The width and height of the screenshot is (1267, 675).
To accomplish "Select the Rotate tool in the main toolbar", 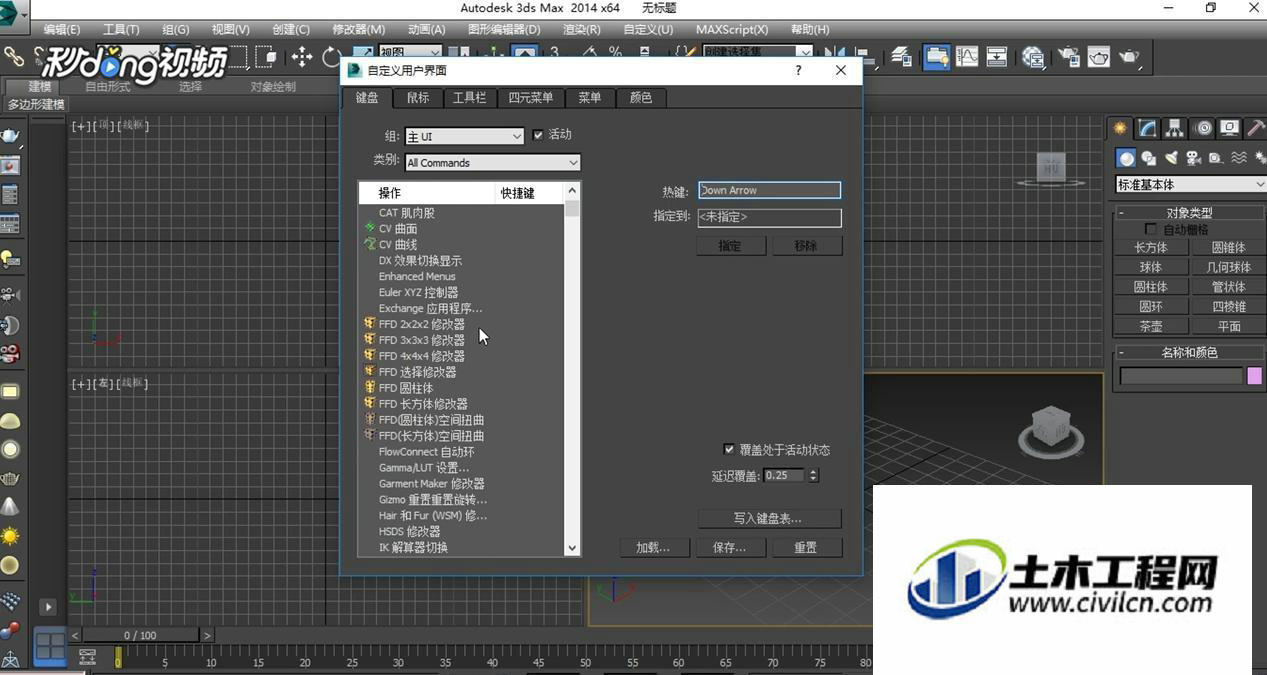I will 331,57.
